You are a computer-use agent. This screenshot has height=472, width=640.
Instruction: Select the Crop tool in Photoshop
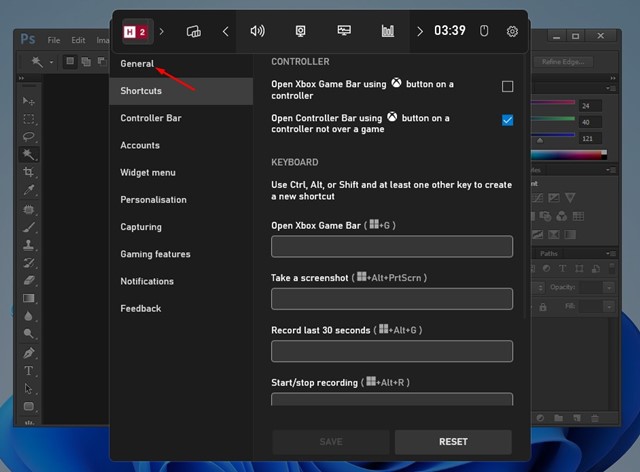point(29,172)
